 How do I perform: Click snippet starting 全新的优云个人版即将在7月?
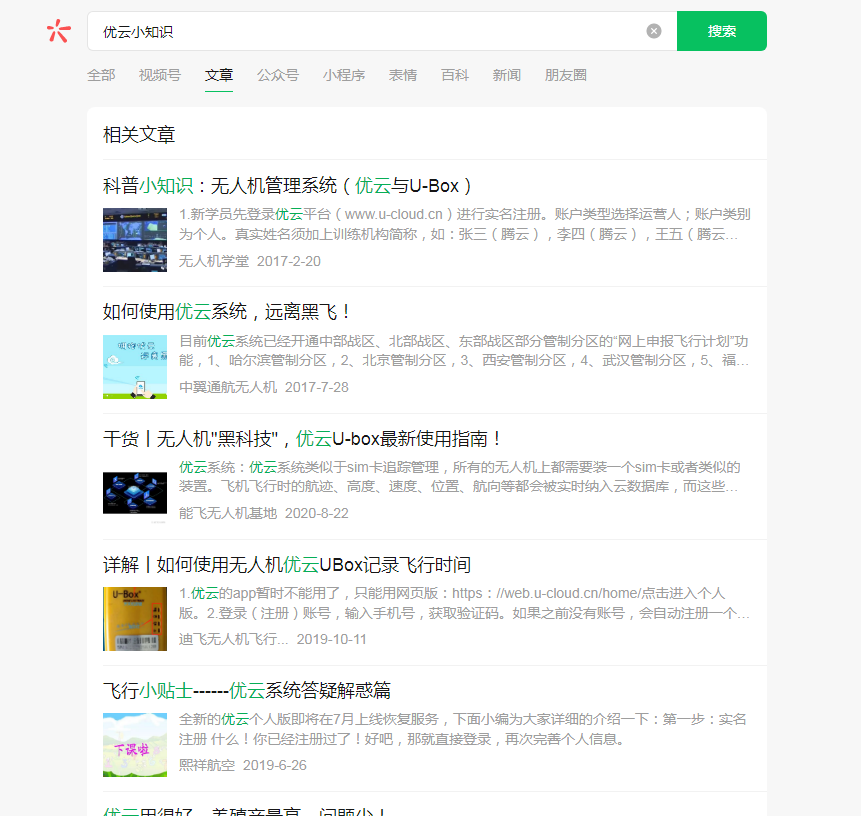point(463,729)
